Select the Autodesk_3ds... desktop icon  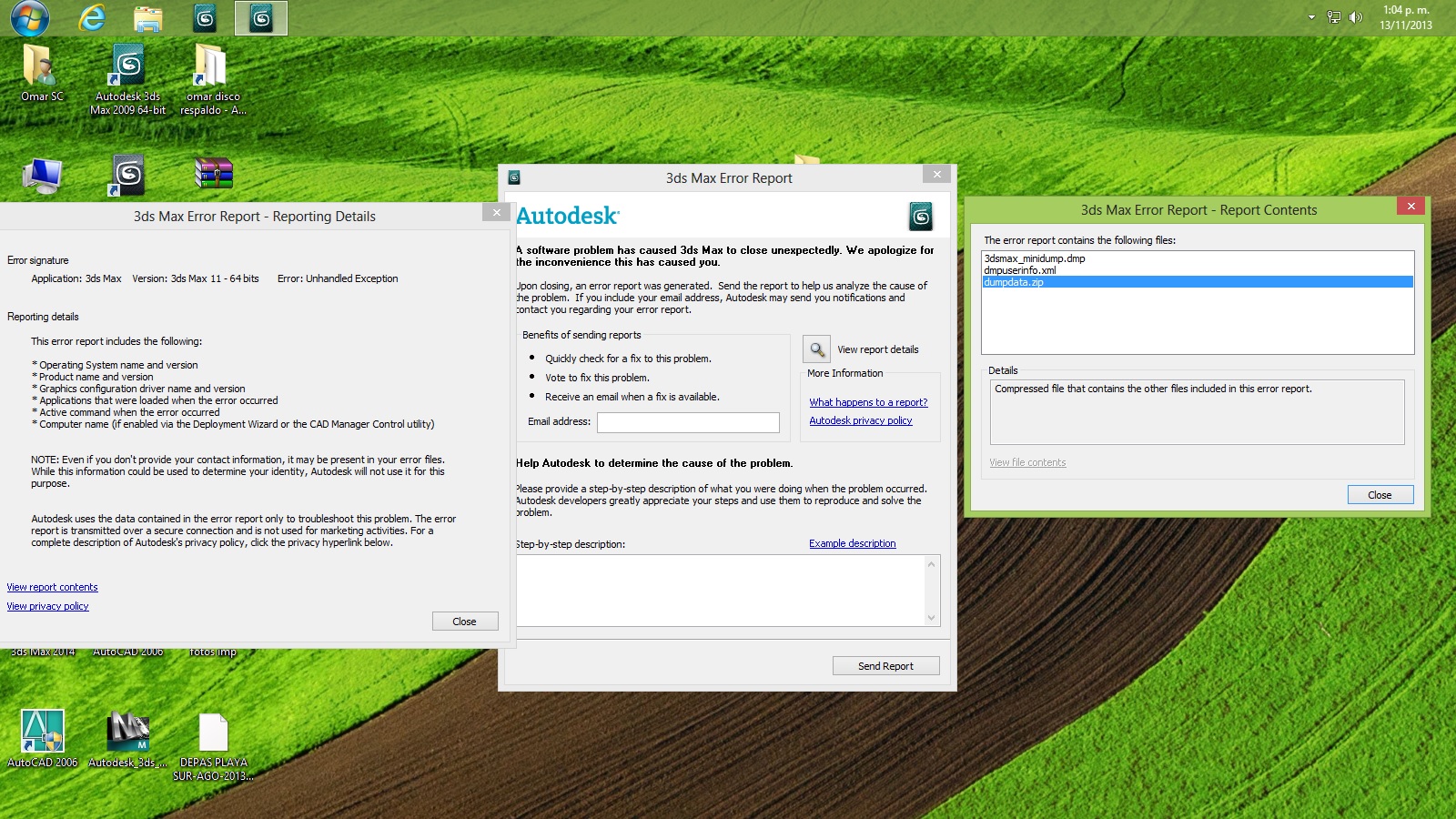pos(128,739)
